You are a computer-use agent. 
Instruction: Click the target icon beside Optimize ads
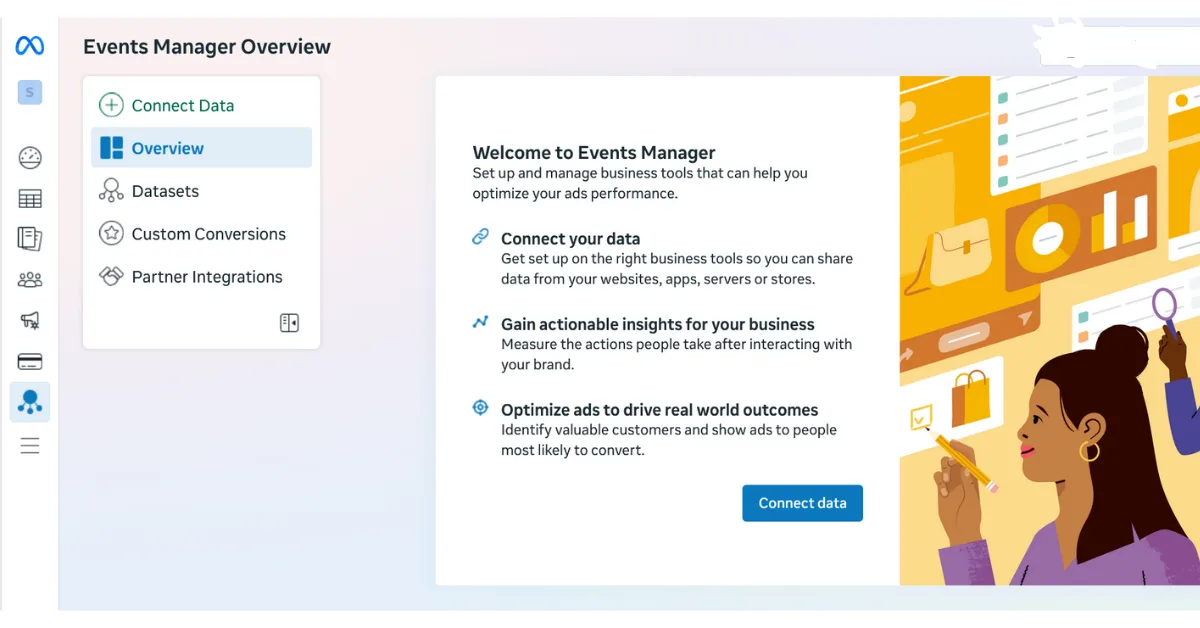pos(480,408)
